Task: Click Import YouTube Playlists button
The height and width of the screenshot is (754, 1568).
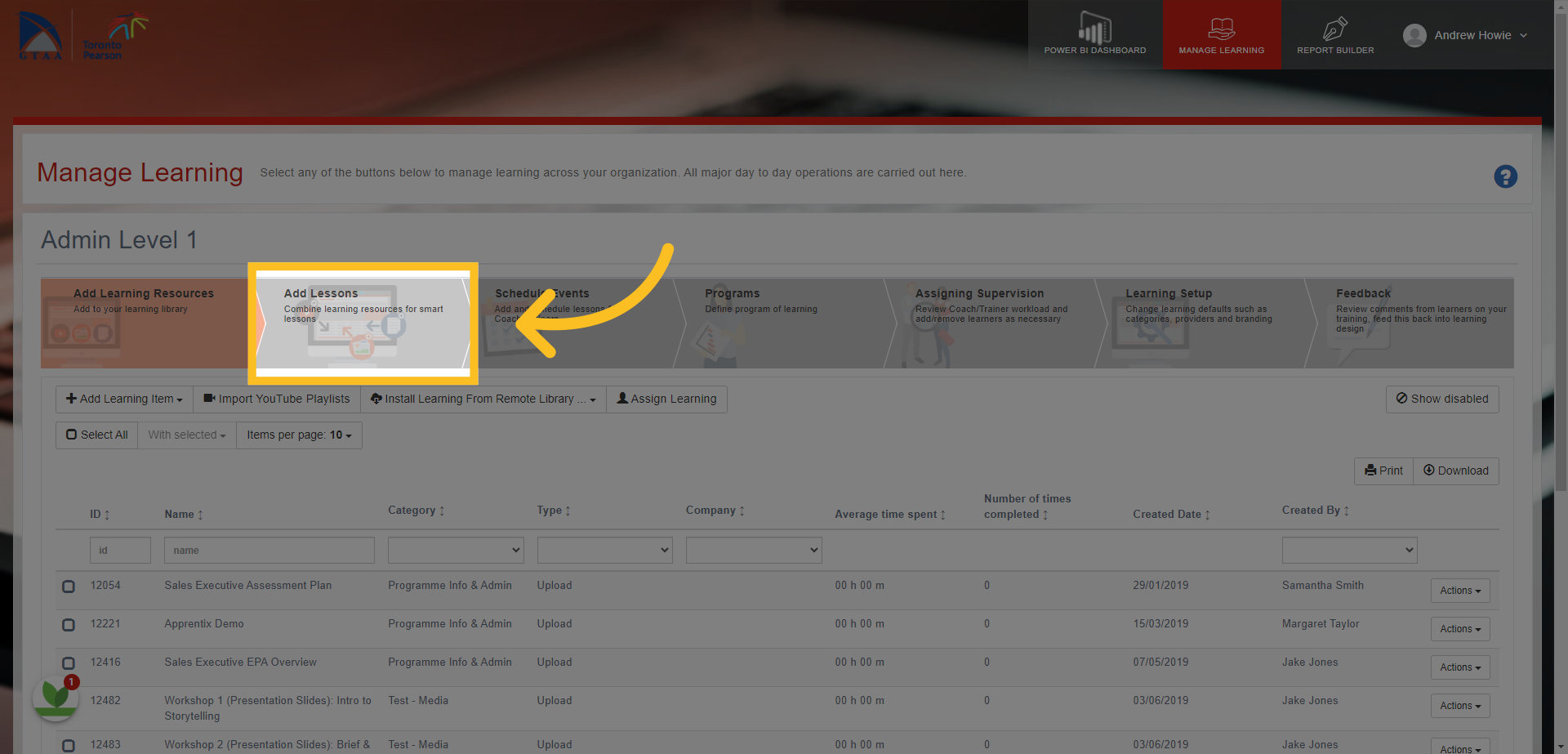Action: [x=277, y=399]
